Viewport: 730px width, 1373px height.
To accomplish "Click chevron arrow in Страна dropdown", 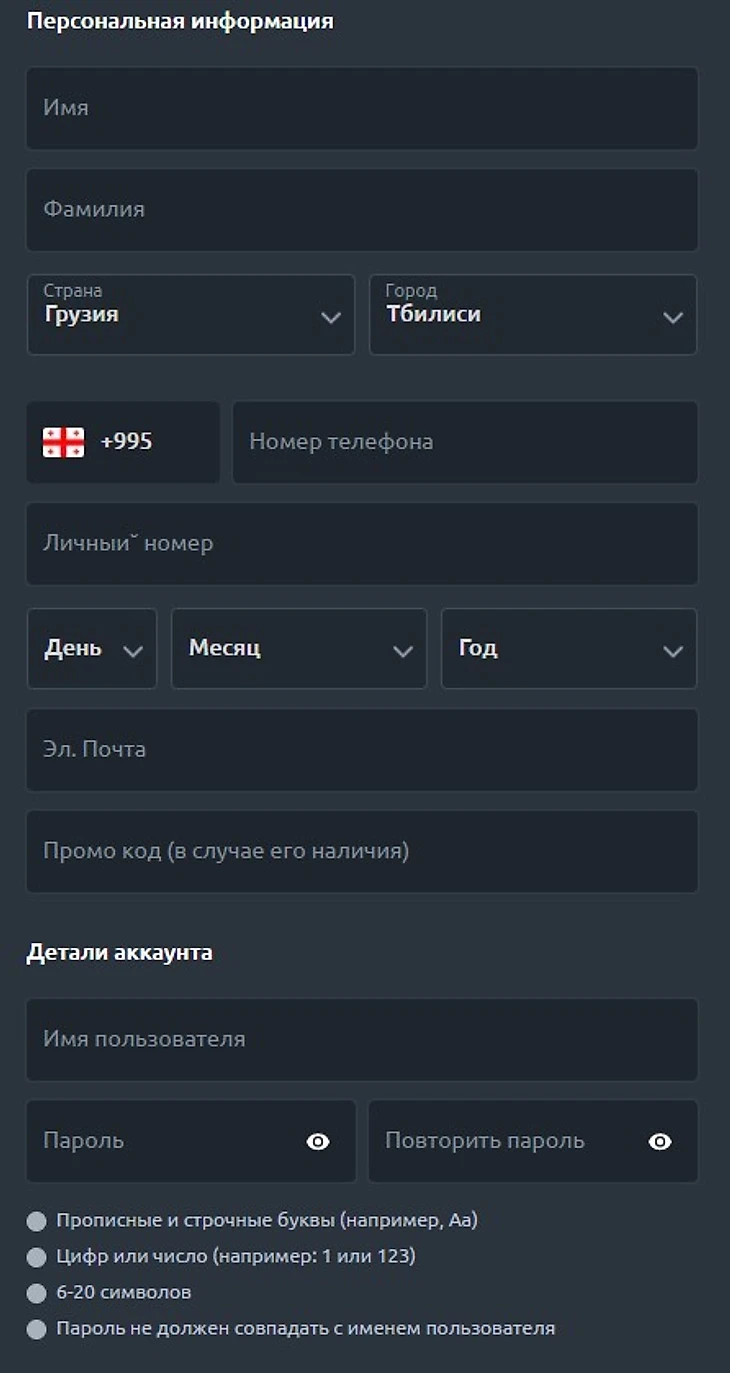I will (331, 317).
